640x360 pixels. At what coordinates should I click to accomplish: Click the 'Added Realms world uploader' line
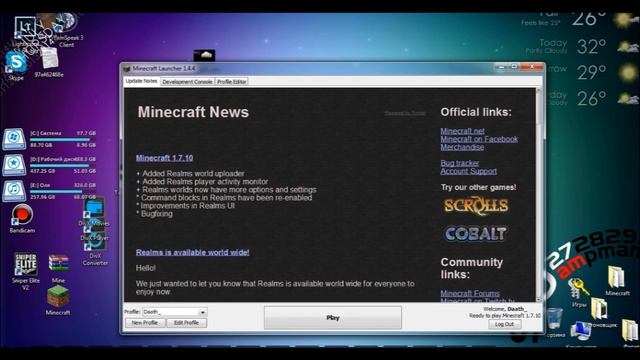pyautogui.click(x=190, y=173)
